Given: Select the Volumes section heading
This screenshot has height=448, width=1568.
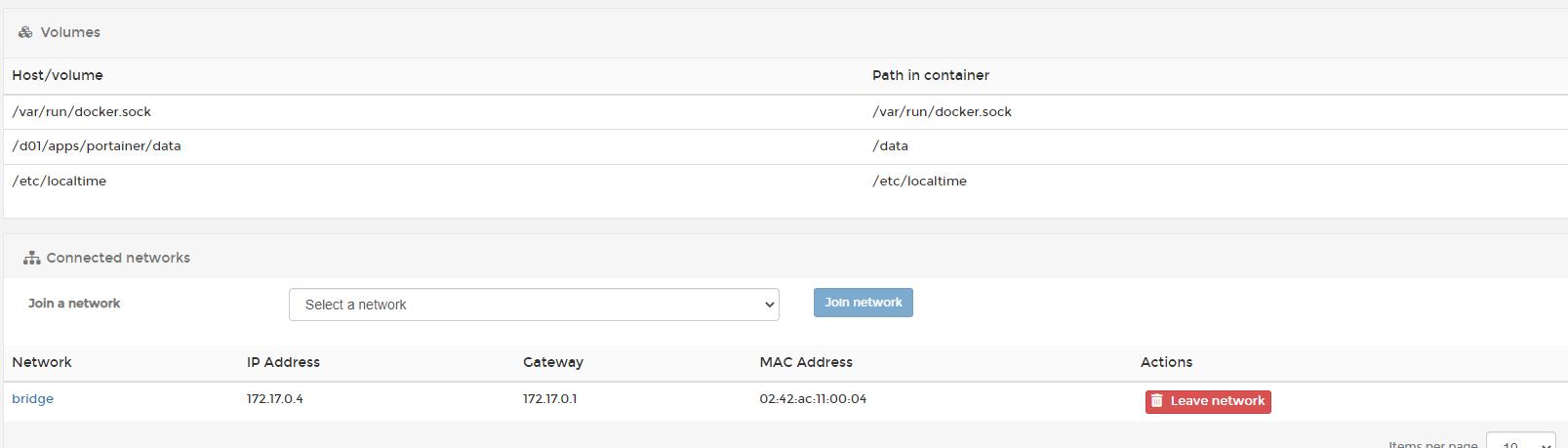Looking at the screenshot, I should point(70,32).
